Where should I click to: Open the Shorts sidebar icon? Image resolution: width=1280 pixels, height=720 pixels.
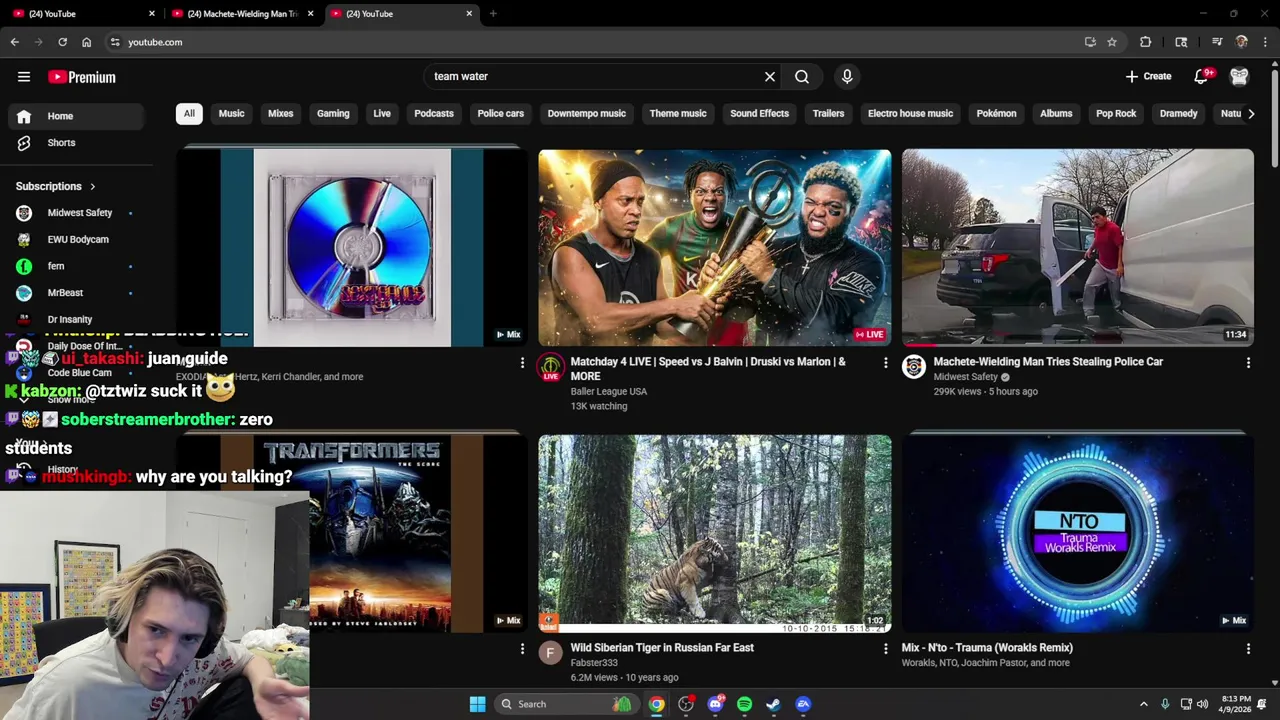click(24, 143)
